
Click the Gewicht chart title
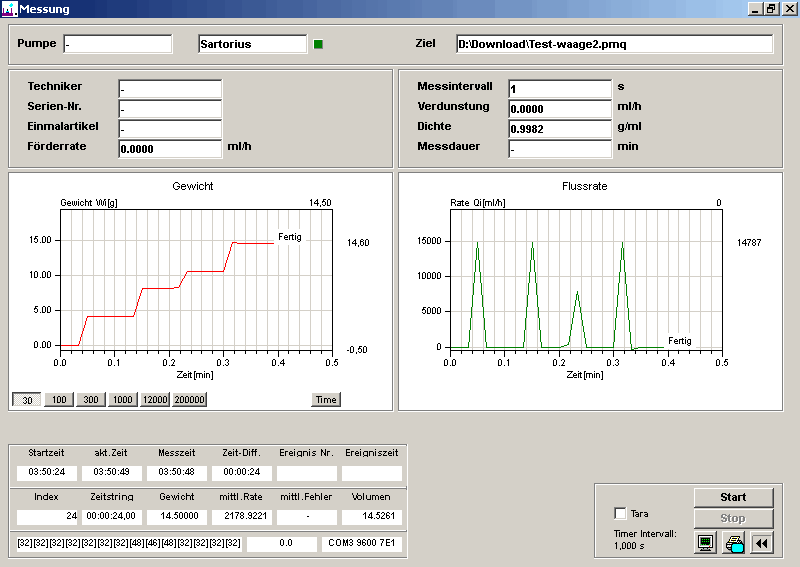[x=192, y=186]
